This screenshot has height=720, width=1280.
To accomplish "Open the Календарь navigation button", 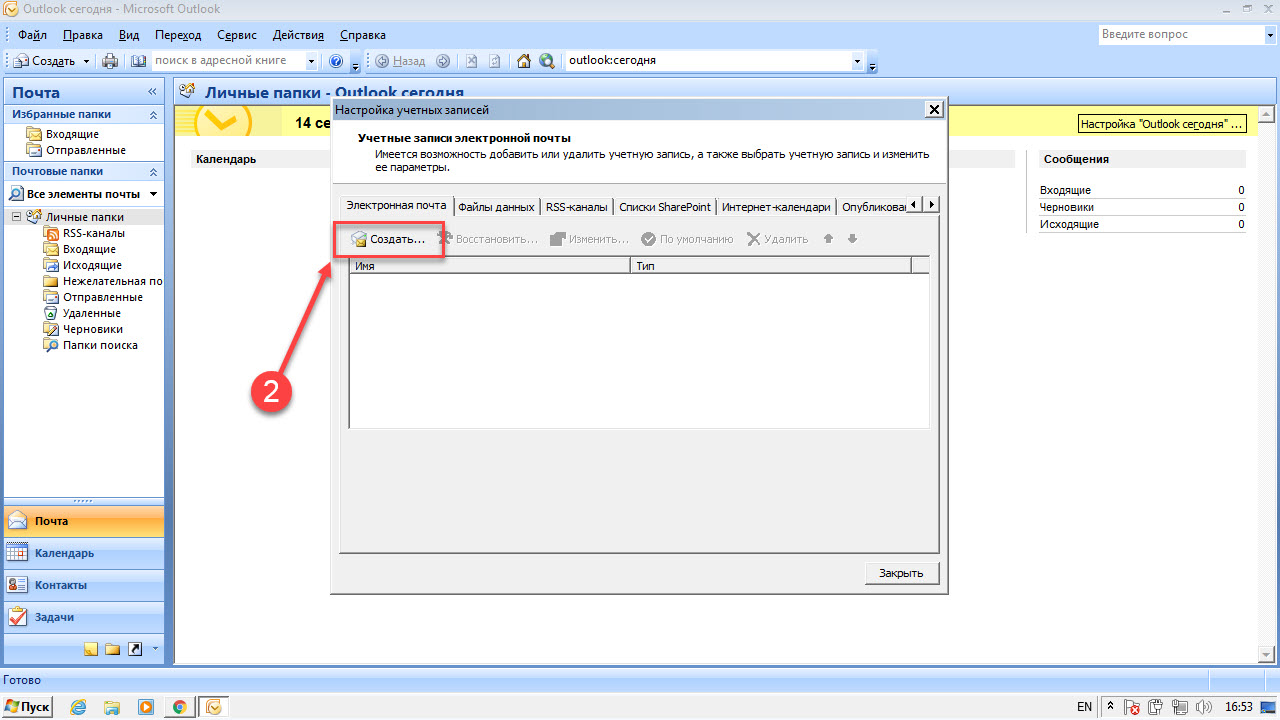I will [x=83, y=553].
